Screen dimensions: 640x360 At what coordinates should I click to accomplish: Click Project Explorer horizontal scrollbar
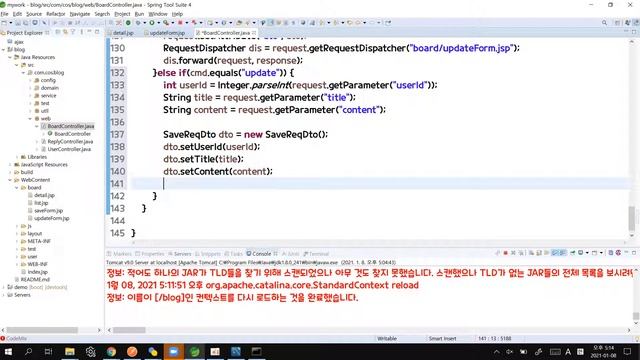pos(42,330)
